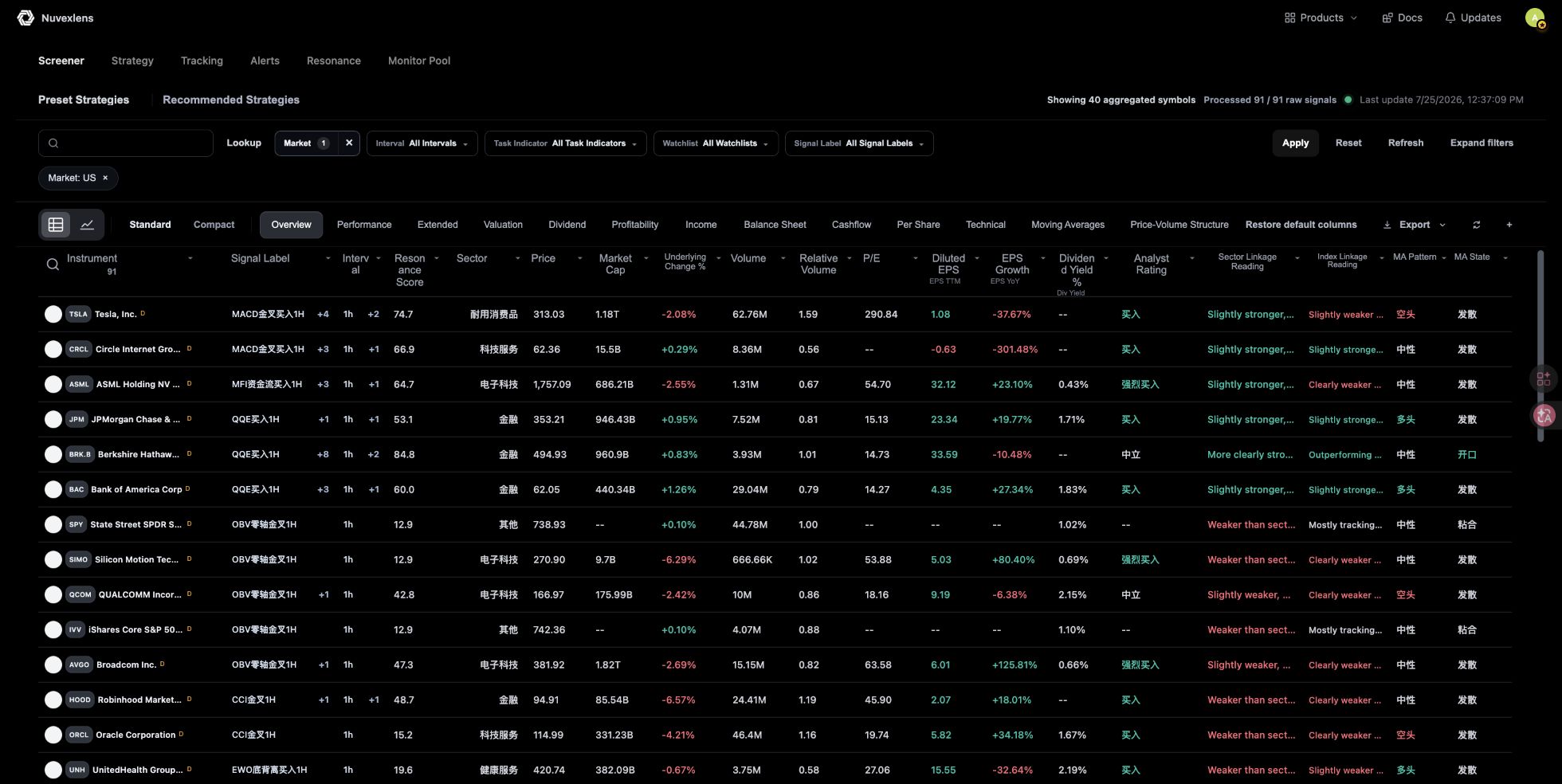Show the Valuation column set
Screen dimensions: 1562x784
503,225
